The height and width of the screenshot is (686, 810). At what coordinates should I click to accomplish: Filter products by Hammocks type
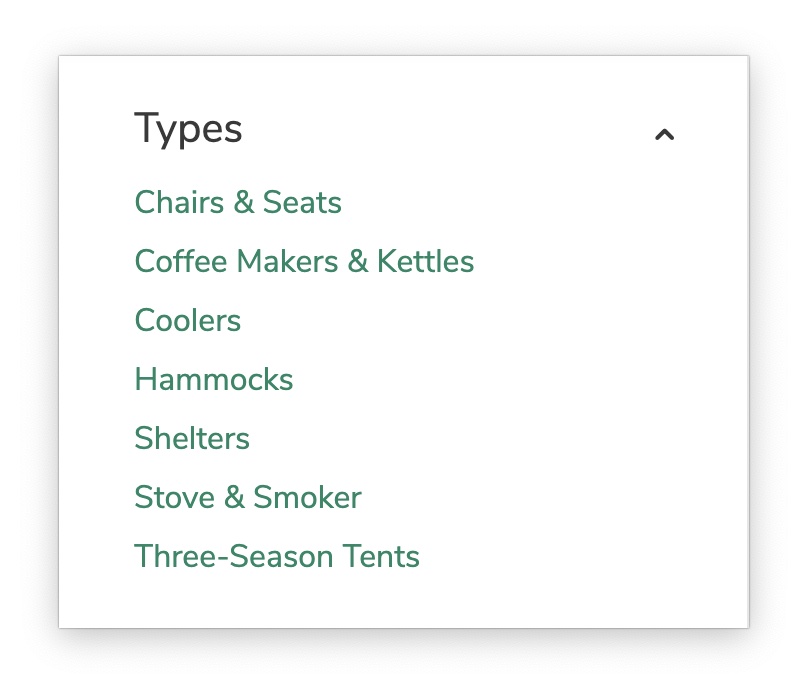click(214, 380)
